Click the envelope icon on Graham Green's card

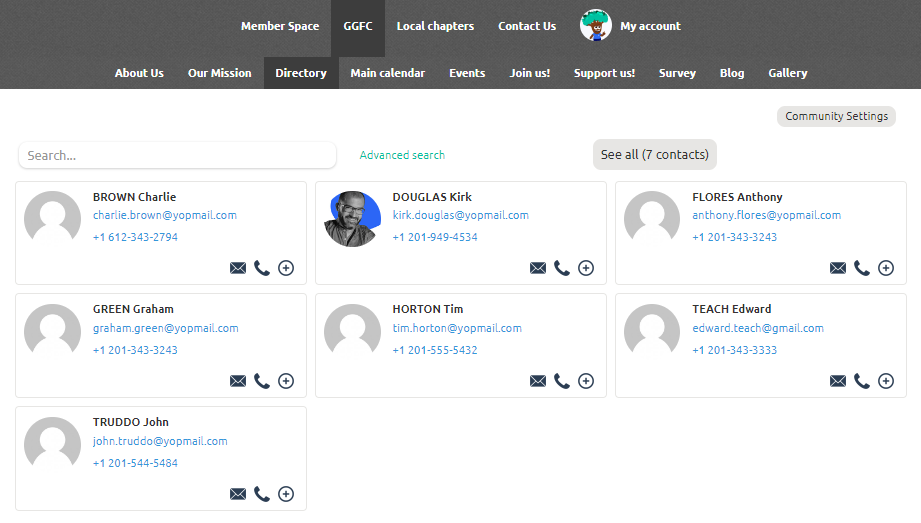click(x=238, y=381)
